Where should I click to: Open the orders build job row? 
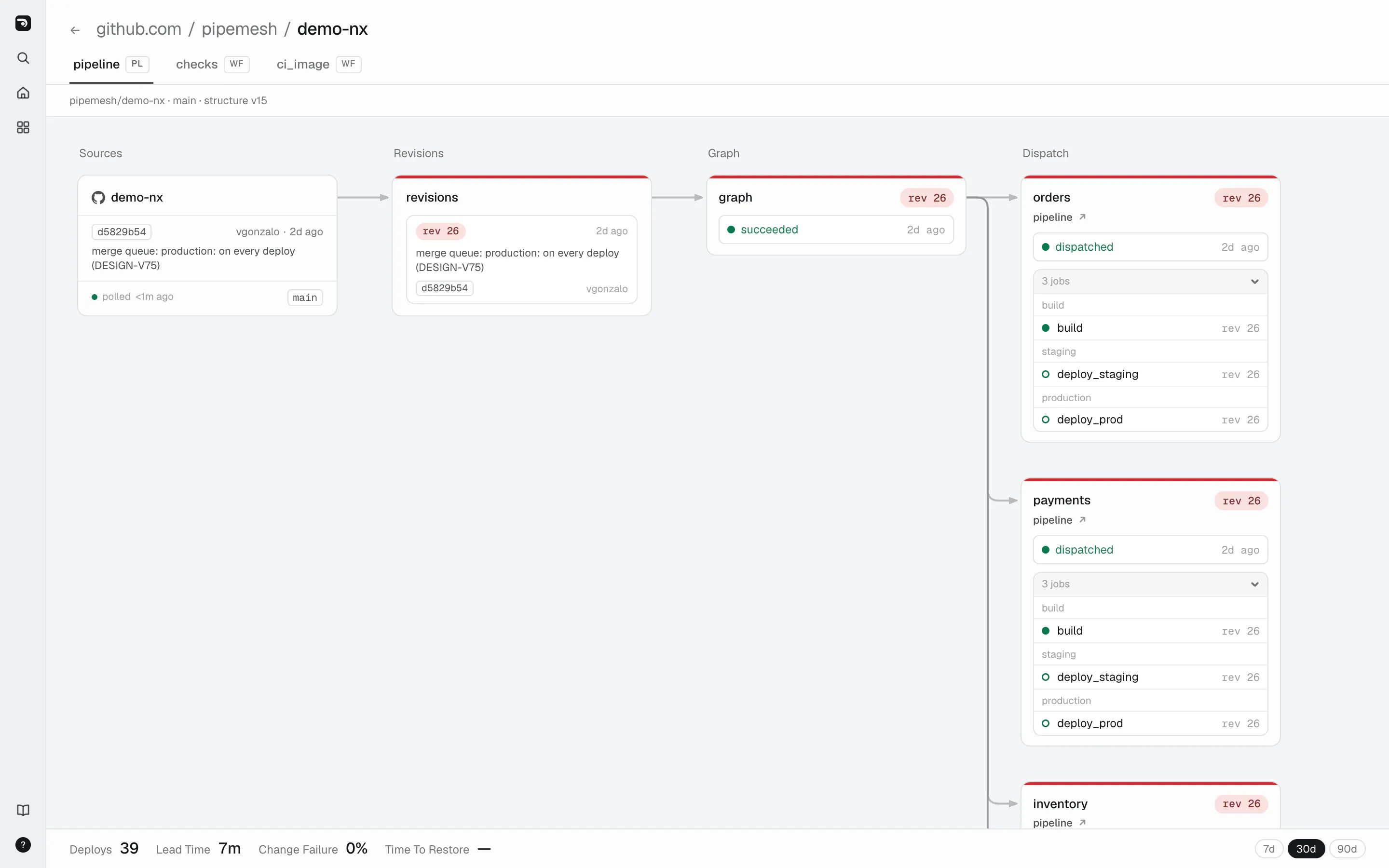[x=1150, y=328]
